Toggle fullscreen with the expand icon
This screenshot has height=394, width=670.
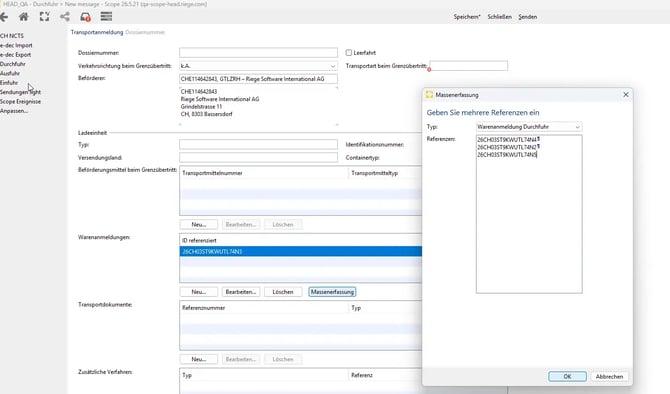(44, 17)
